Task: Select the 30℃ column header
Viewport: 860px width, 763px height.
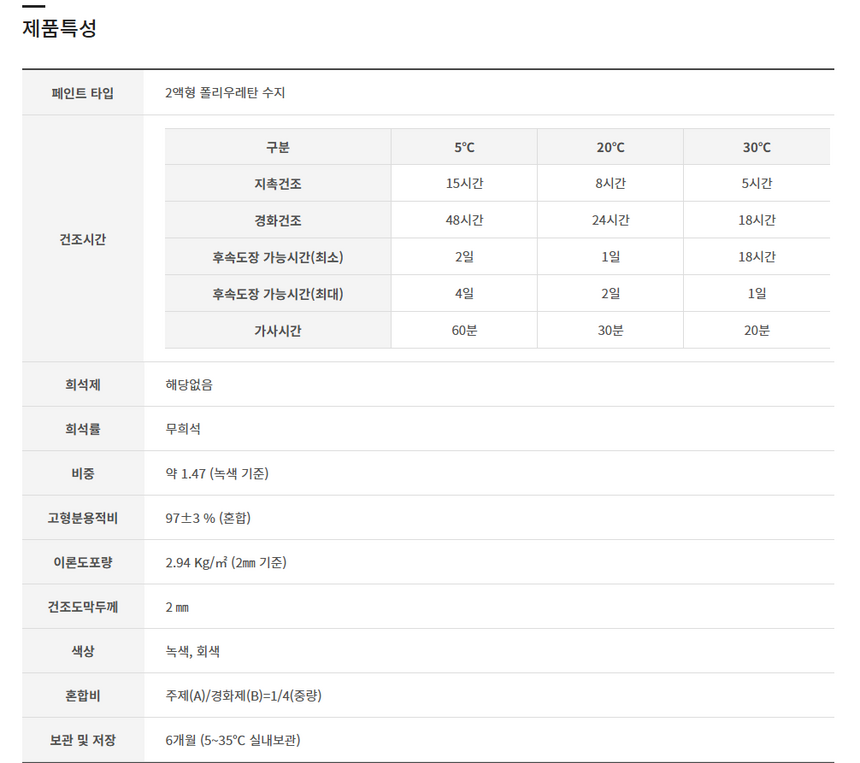Action: coord(756,147)
